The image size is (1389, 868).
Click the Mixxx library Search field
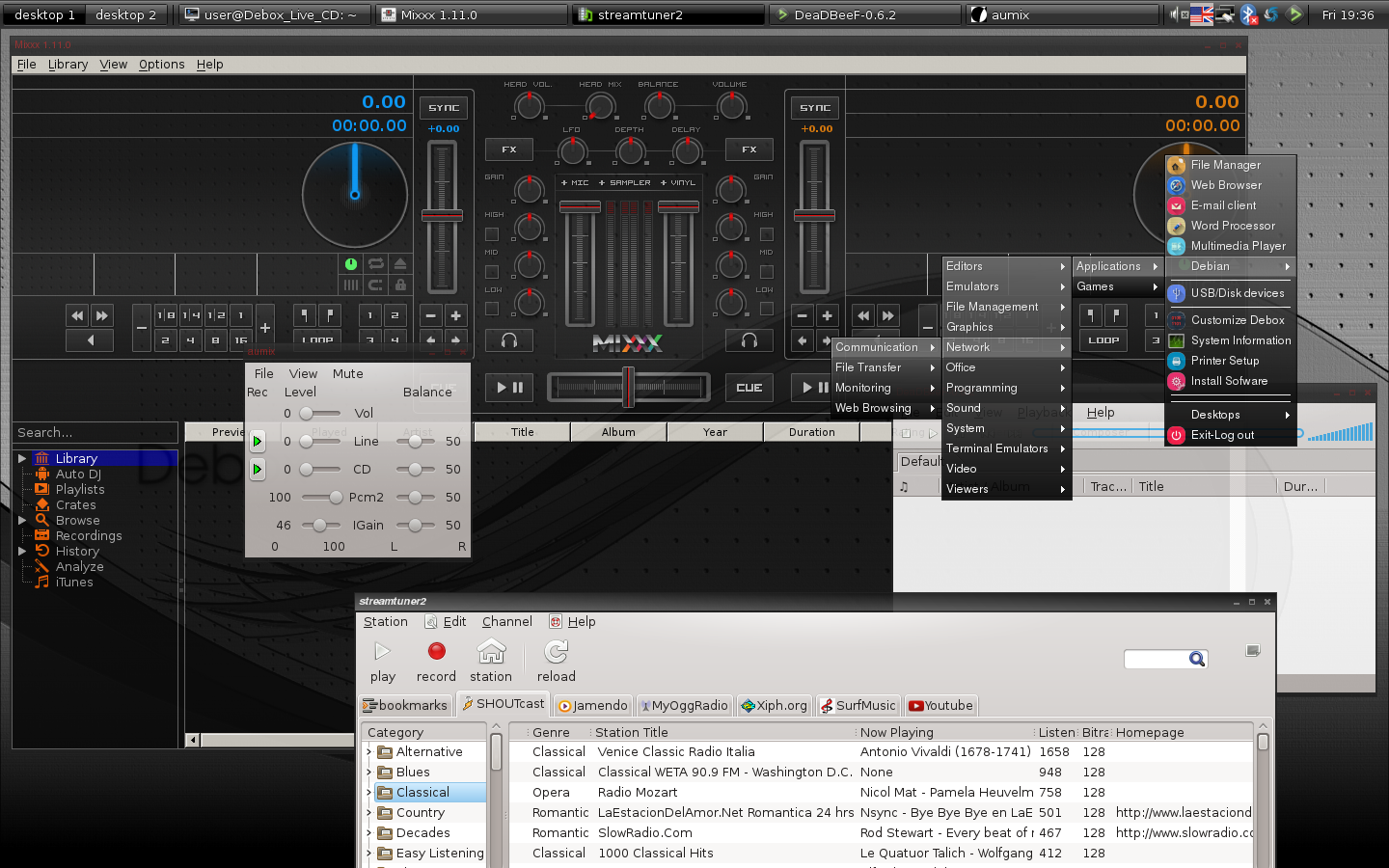[95, 432]
